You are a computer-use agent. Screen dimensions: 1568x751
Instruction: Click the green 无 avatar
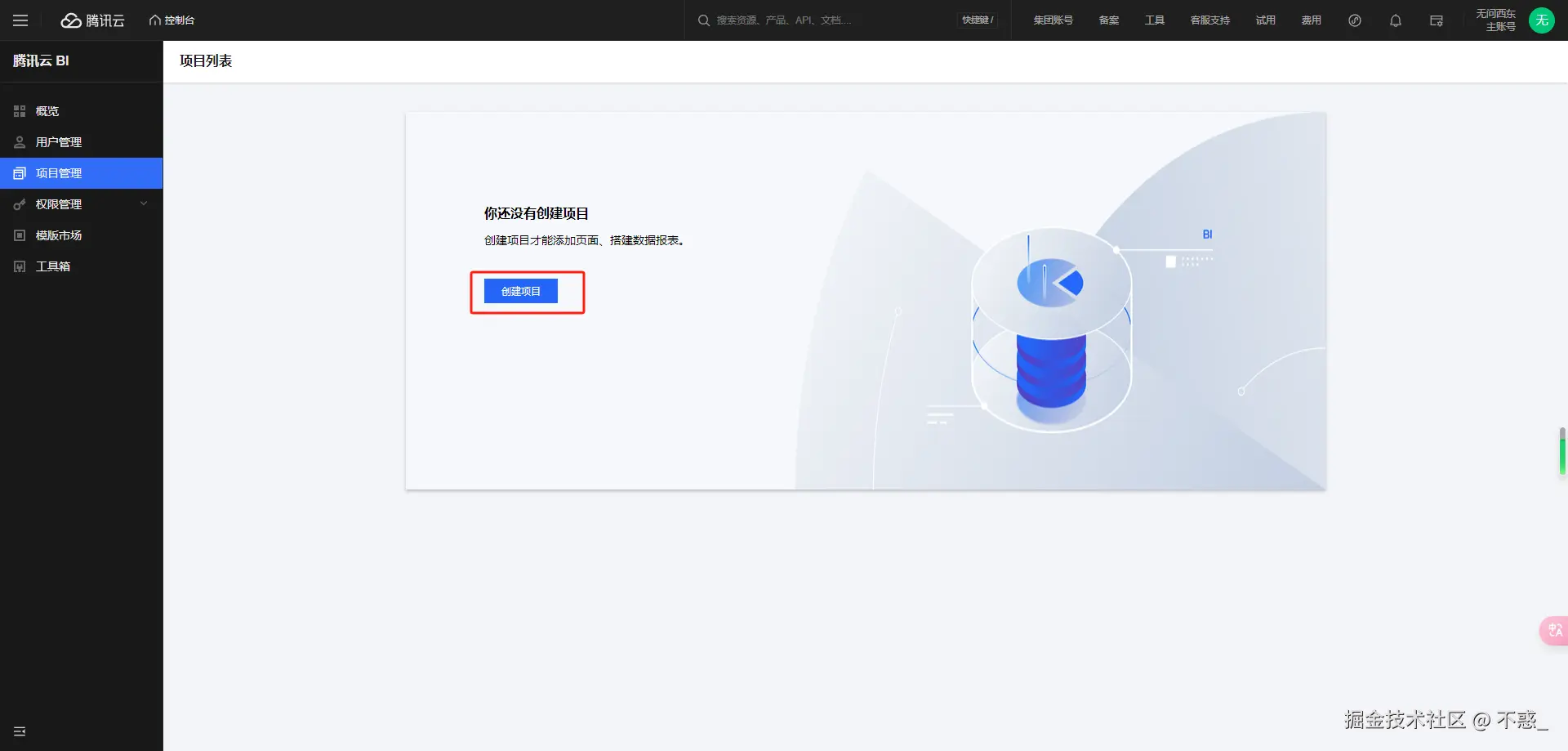pos(1542,20)
